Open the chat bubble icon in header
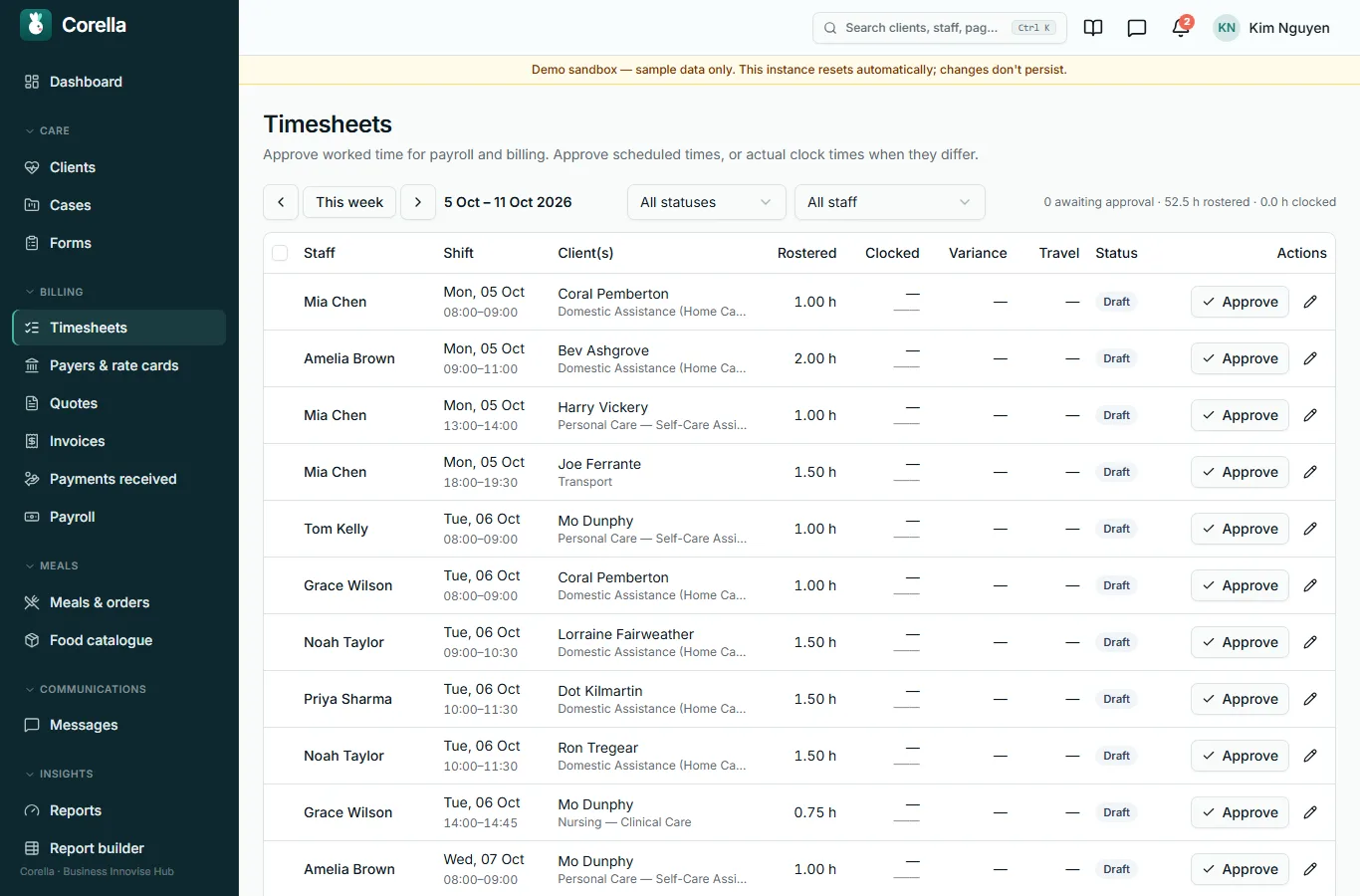The width and height of the screenshot is (1360, 896). pos(1137,28)
